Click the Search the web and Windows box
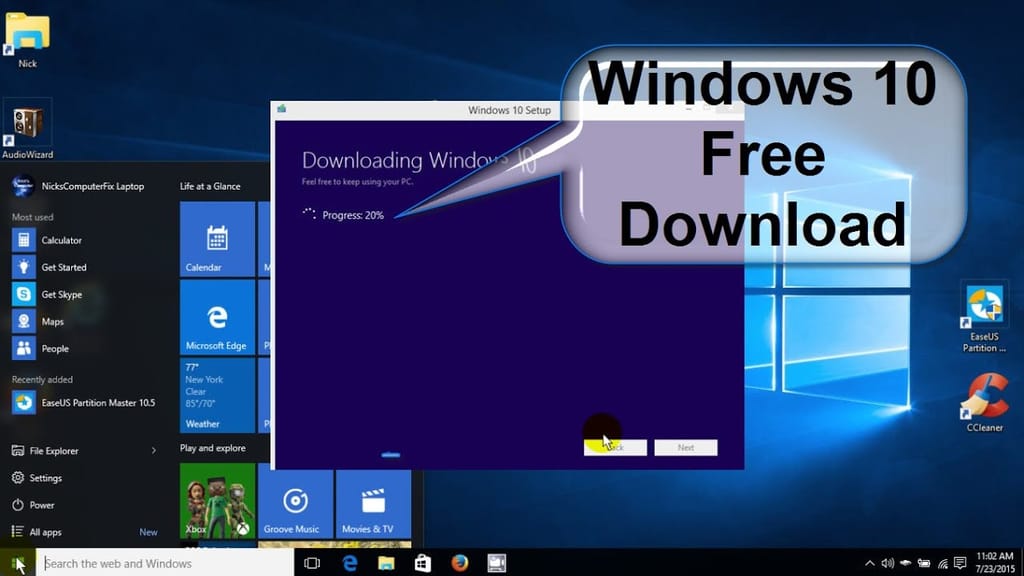Image resolution: width=1024 pixels, height=576 pixels. [x=166, y=563]
